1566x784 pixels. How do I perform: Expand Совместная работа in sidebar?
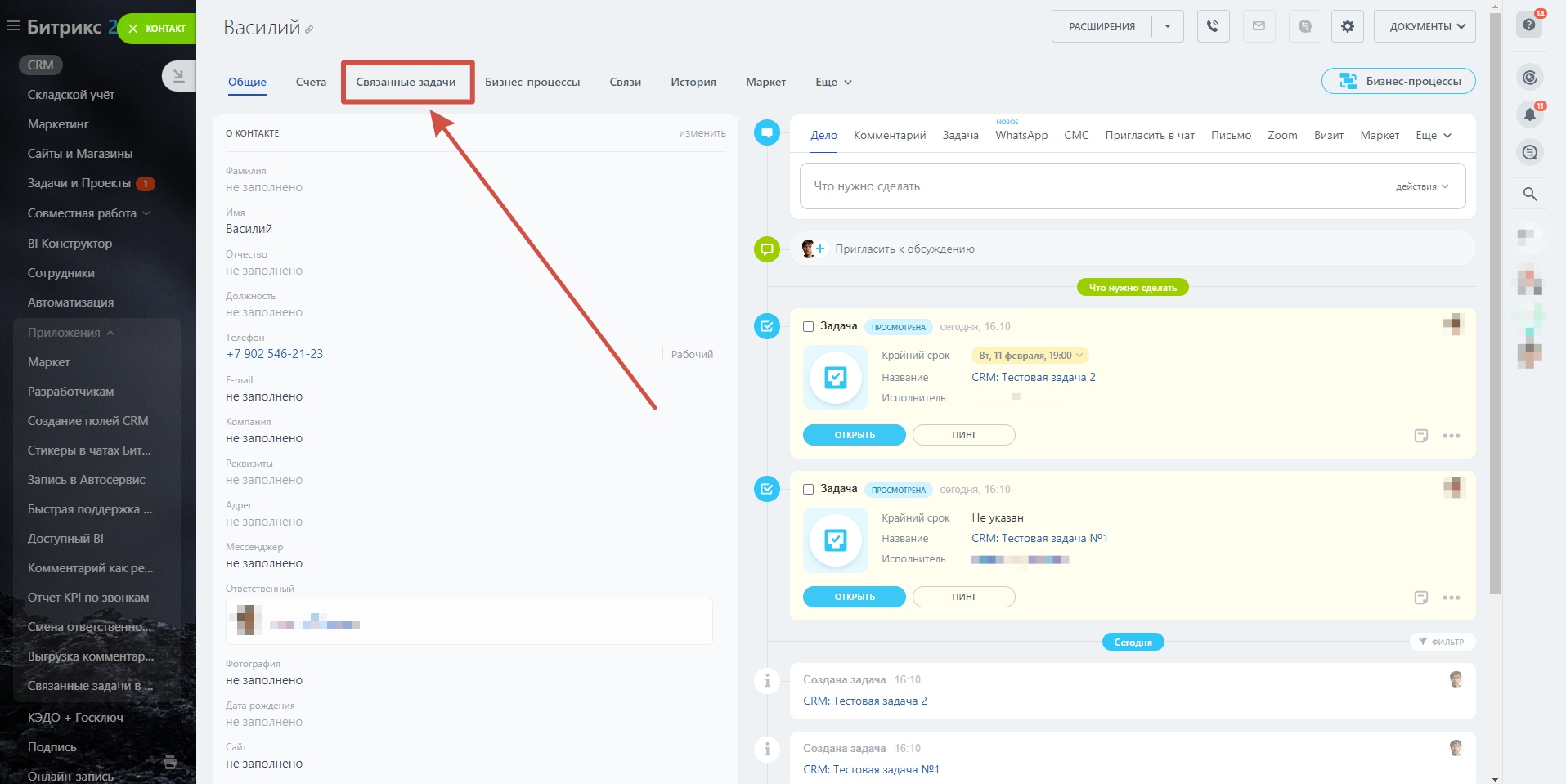89,213
